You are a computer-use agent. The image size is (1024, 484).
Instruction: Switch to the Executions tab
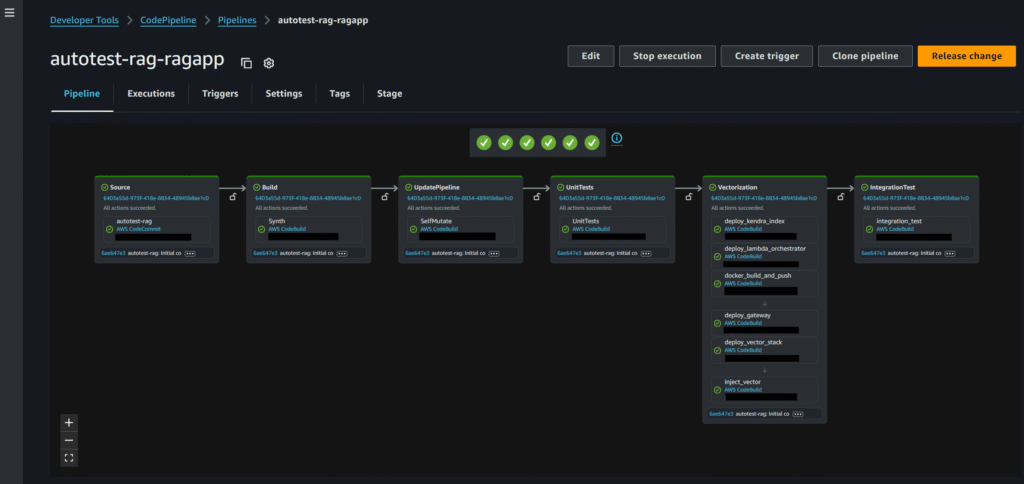151,94
